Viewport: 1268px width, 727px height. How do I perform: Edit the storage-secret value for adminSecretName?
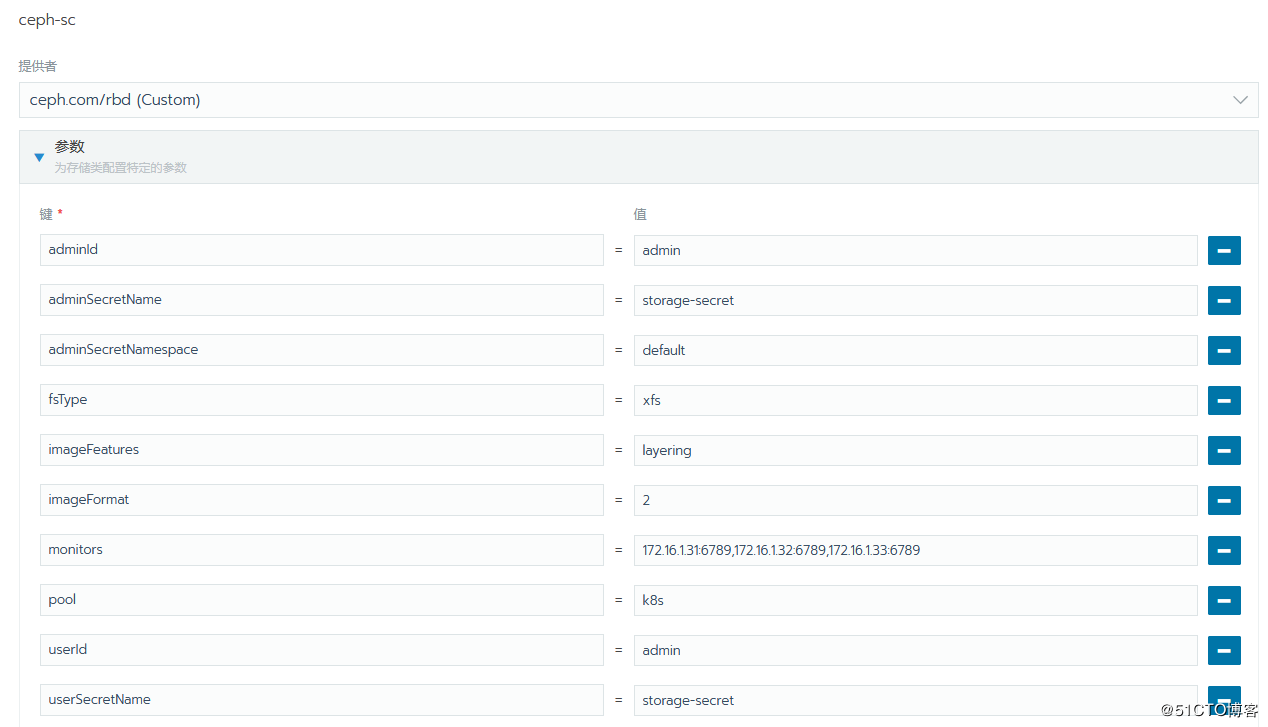coord(915,300)
